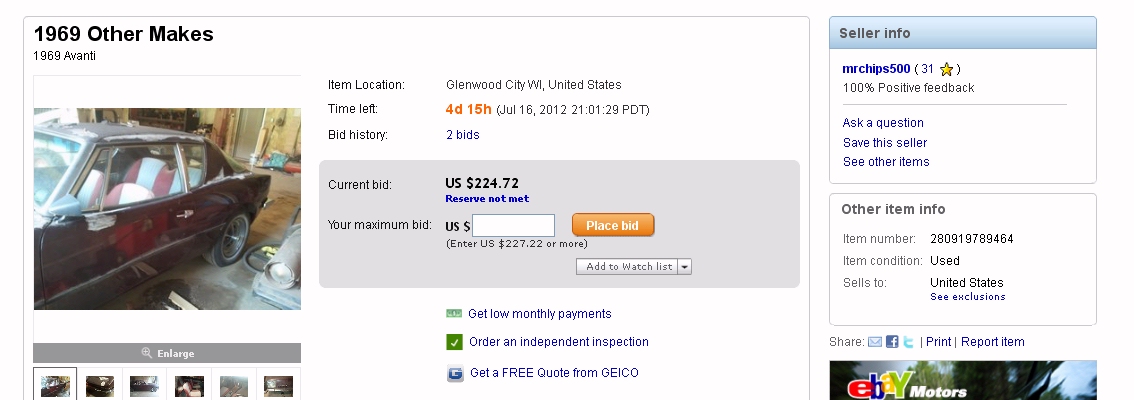Click the green monthly payments icon
Image resolution: width=1134 pixels, height=400 pixels.
point(454,314)
